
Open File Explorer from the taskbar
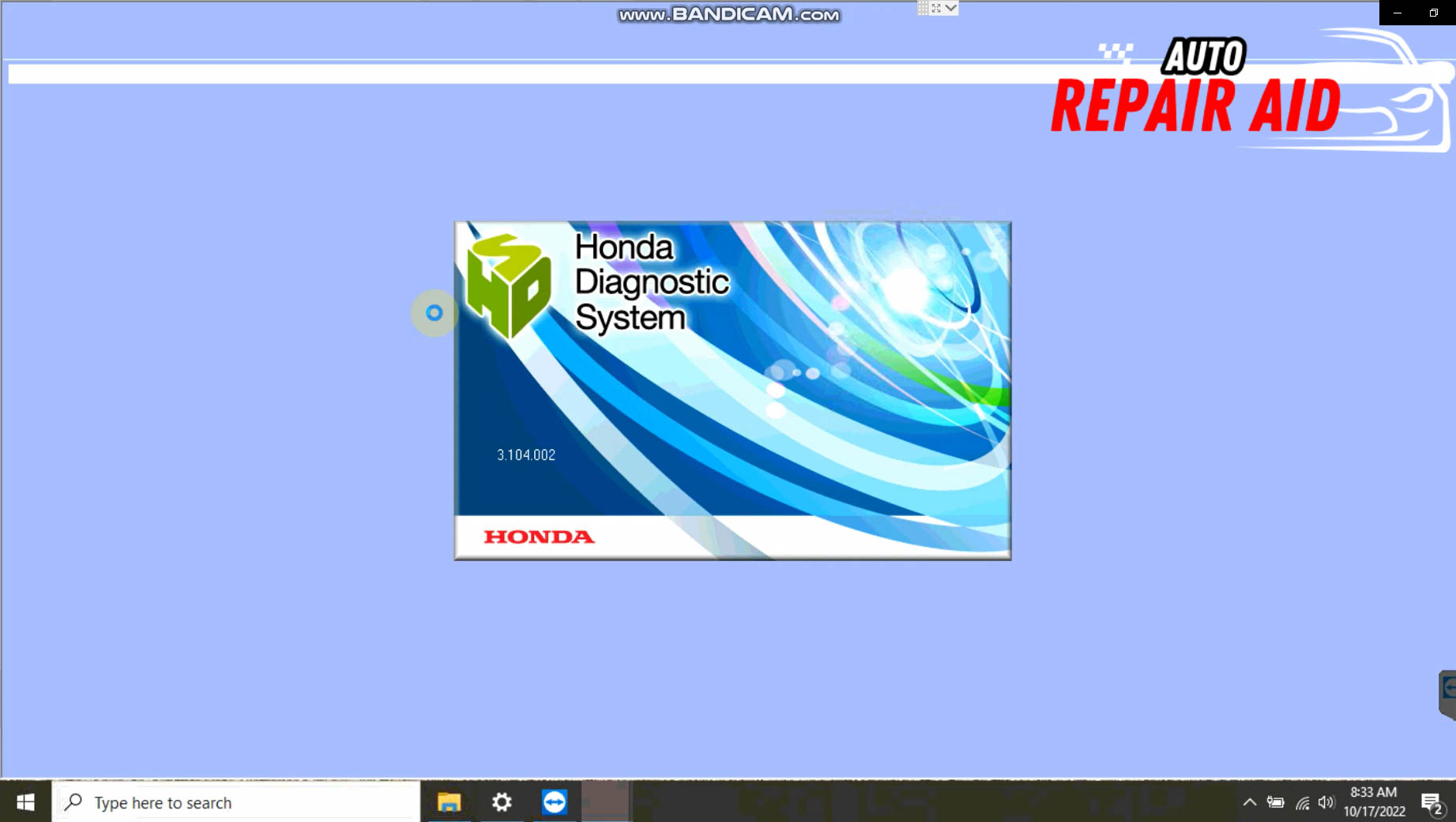[x=449, y=802]
